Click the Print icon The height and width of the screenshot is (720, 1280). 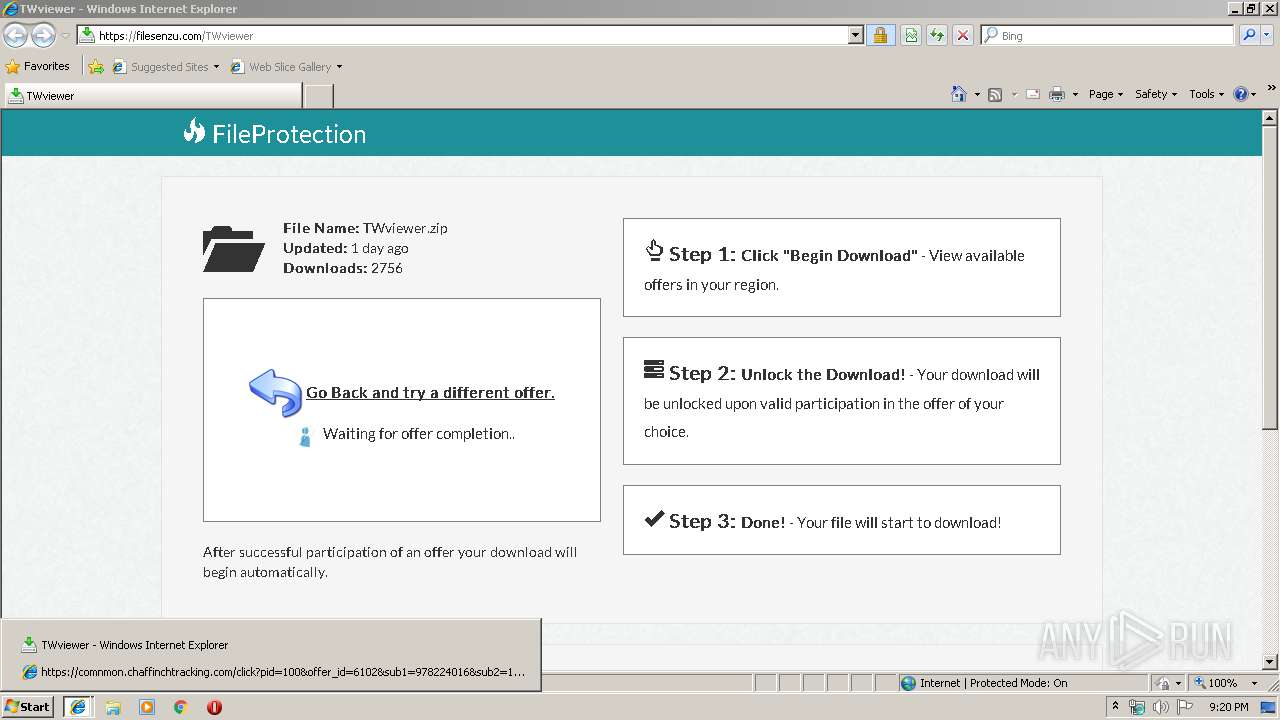pos(1057,94)
